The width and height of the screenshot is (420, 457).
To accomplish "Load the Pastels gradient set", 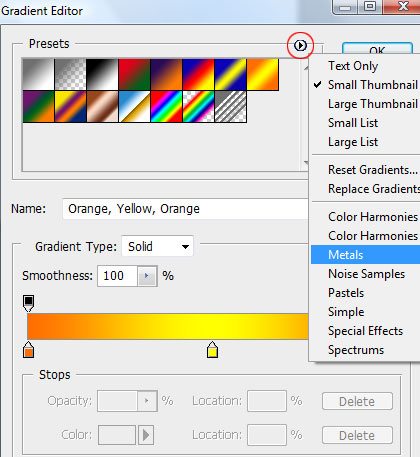I will [366, 293].
